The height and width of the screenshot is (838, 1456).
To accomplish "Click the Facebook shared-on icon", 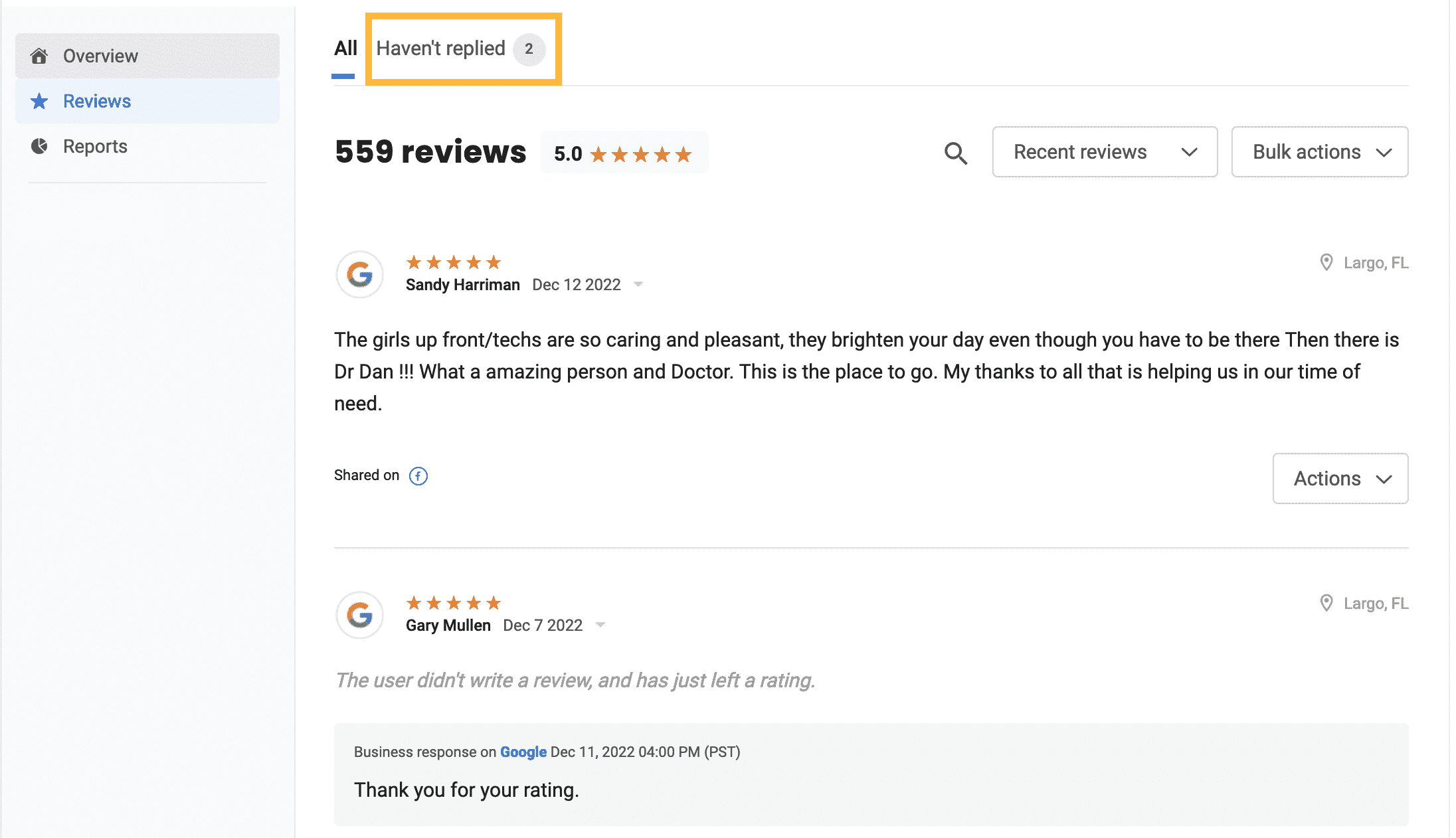I will click(x=418, y=476).
